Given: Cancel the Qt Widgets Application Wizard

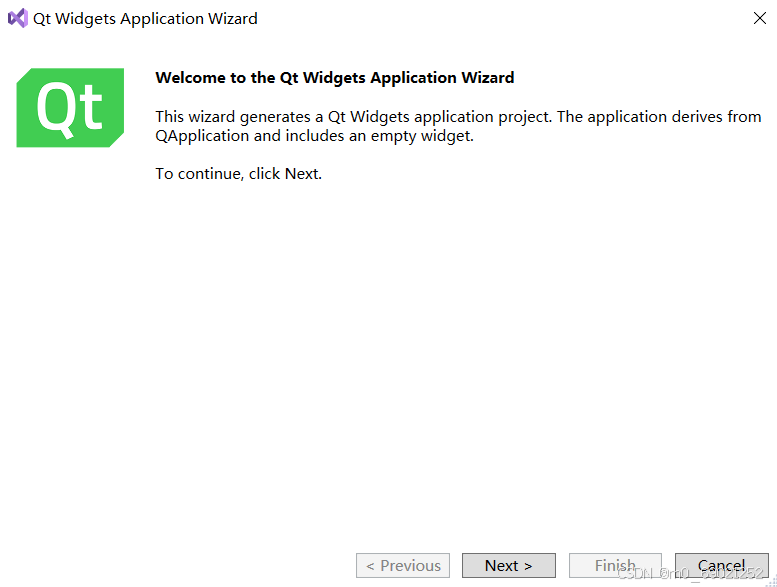Looking at the screenshot, I should 722,565.
